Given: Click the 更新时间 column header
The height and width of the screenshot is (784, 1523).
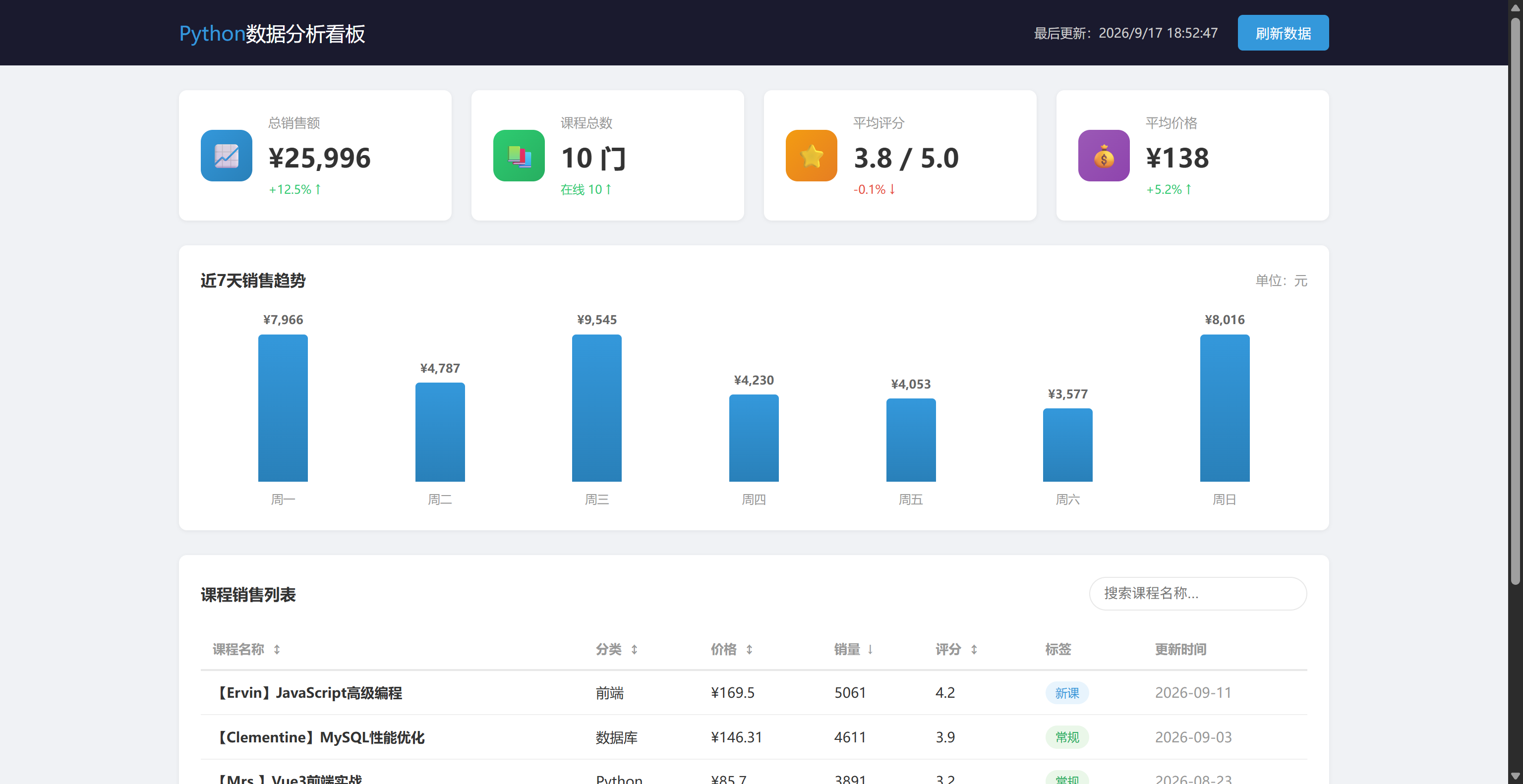Looking at the screenshot, I should [x=1181, y=649].
